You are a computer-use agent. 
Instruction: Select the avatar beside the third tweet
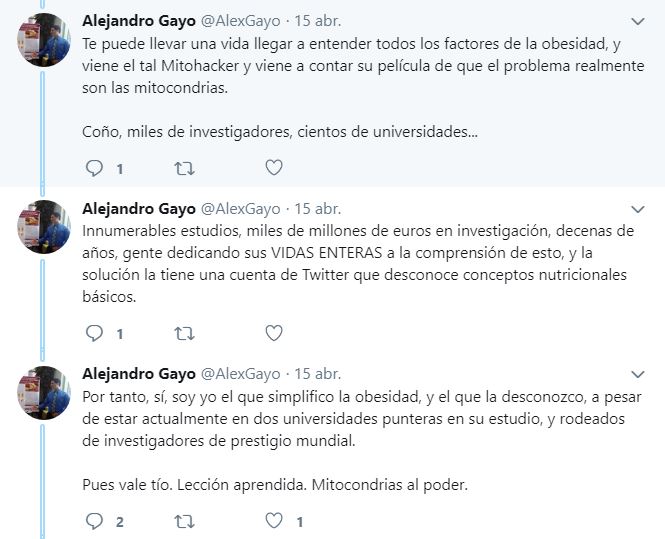coord(44,392)
